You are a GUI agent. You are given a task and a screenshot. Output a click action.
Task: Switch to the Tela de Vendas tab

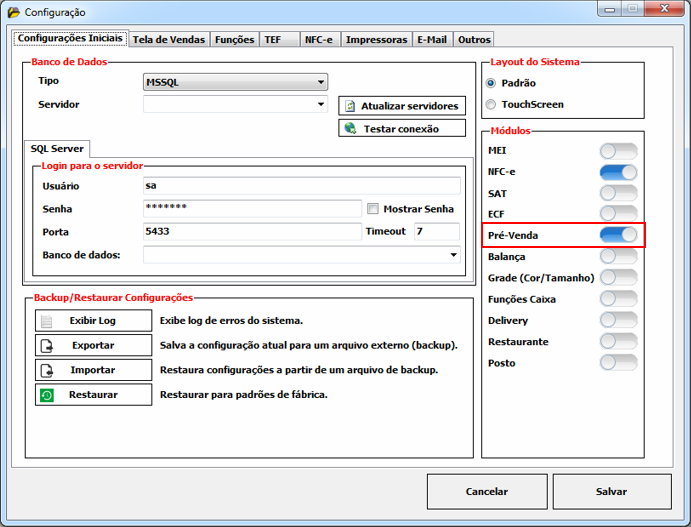(x=169, y=40)
